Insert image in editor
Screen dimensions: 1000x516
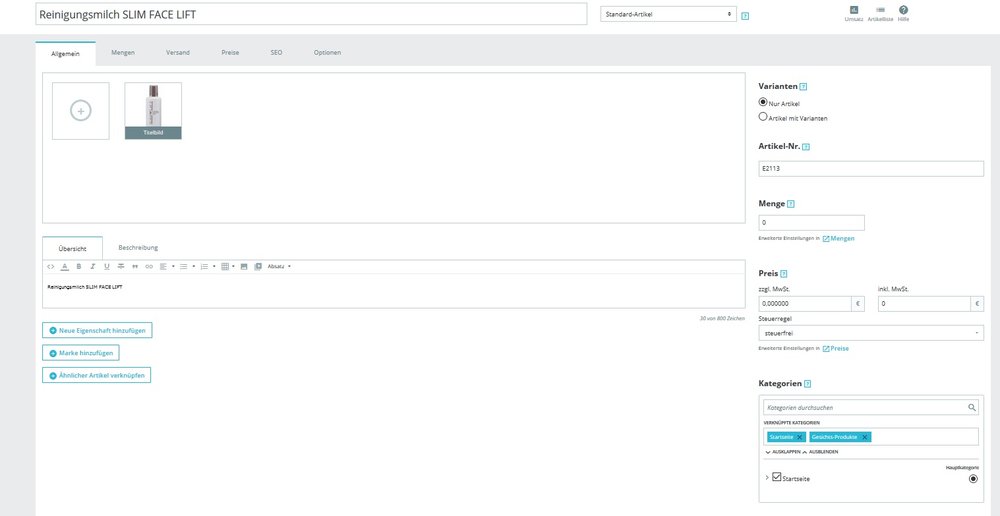(x=244, y=266)
